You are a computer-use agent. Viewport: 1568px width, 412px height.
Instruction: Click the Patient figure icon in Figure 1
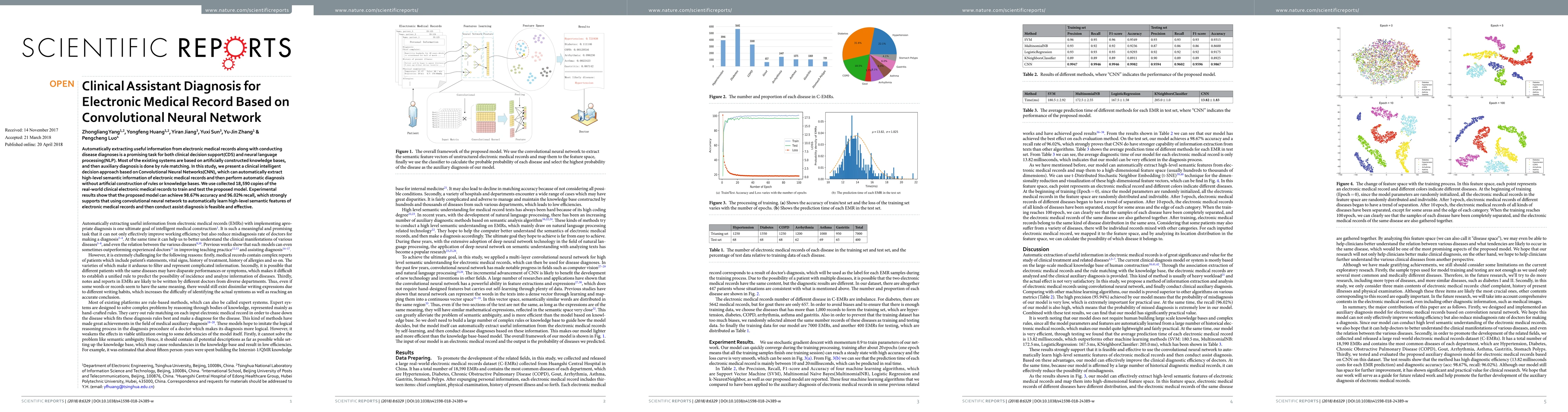[x=413, y=114]
